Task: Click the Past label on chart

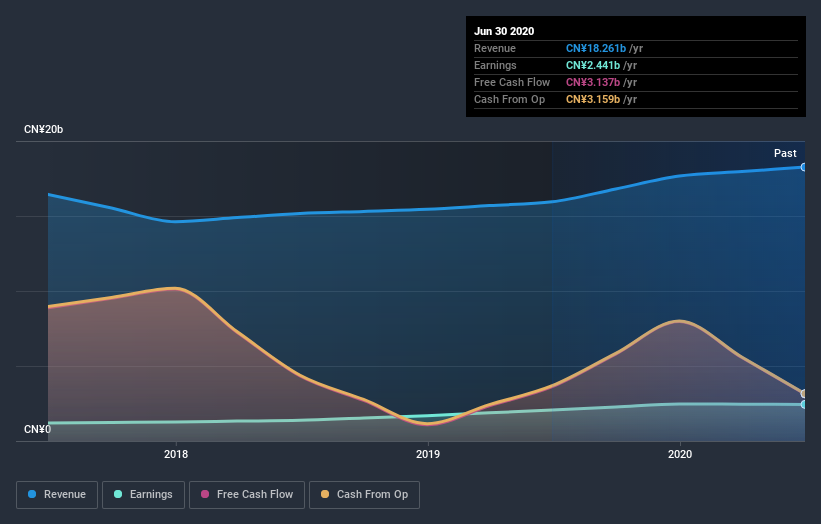Action: 785,153
